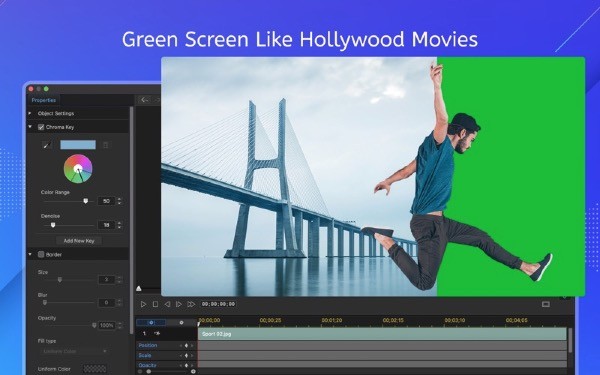
Task: Step forward one frame in preview
Action: pos(179,304)
